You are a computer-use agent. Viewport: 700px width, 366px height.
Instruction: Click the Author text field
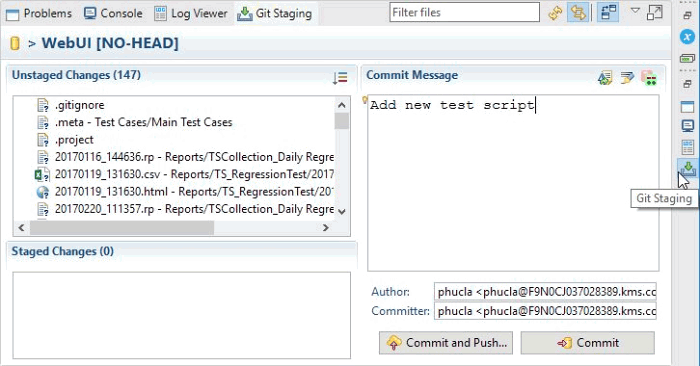click(x=545, y=292)
